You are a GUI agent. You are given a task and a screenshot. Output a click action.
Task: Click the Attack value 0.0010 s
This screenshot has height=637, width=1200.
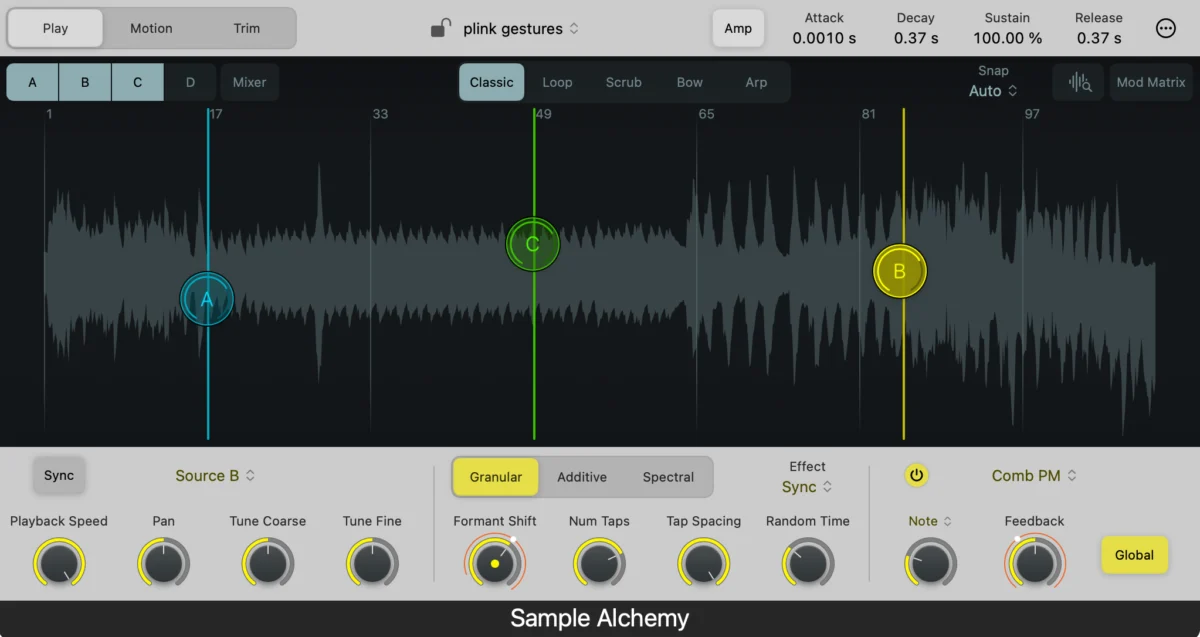click(824, 38)
